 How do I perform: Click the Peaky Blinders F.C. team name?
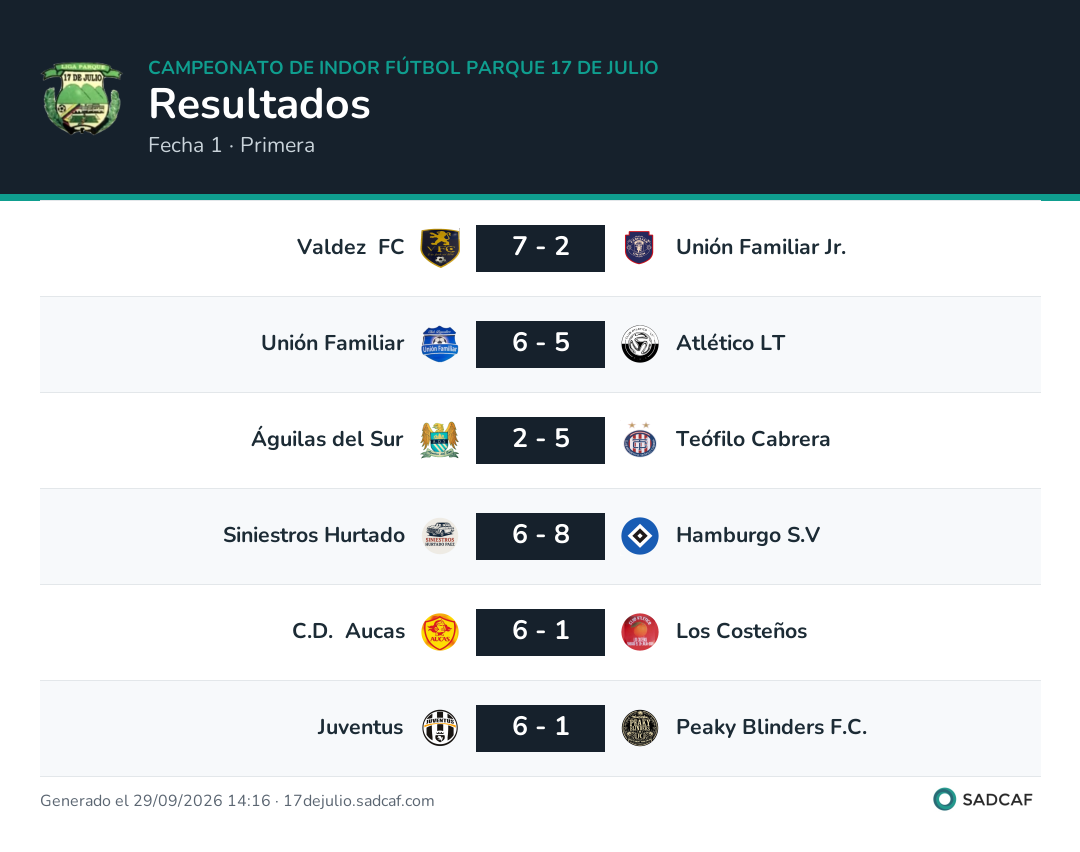pos(771,727)
